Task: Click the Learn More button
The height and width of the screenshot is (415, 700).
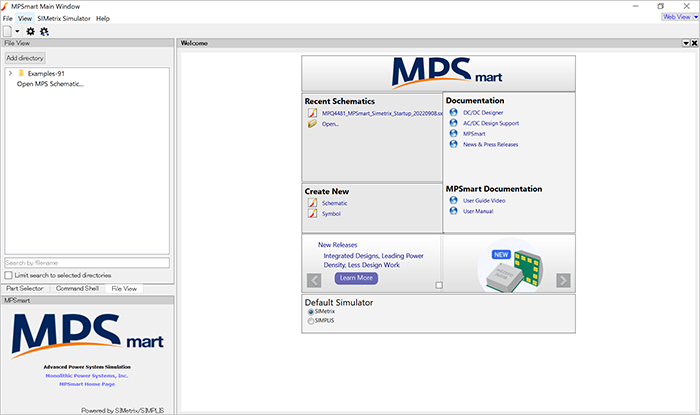Action: (356, 278)
